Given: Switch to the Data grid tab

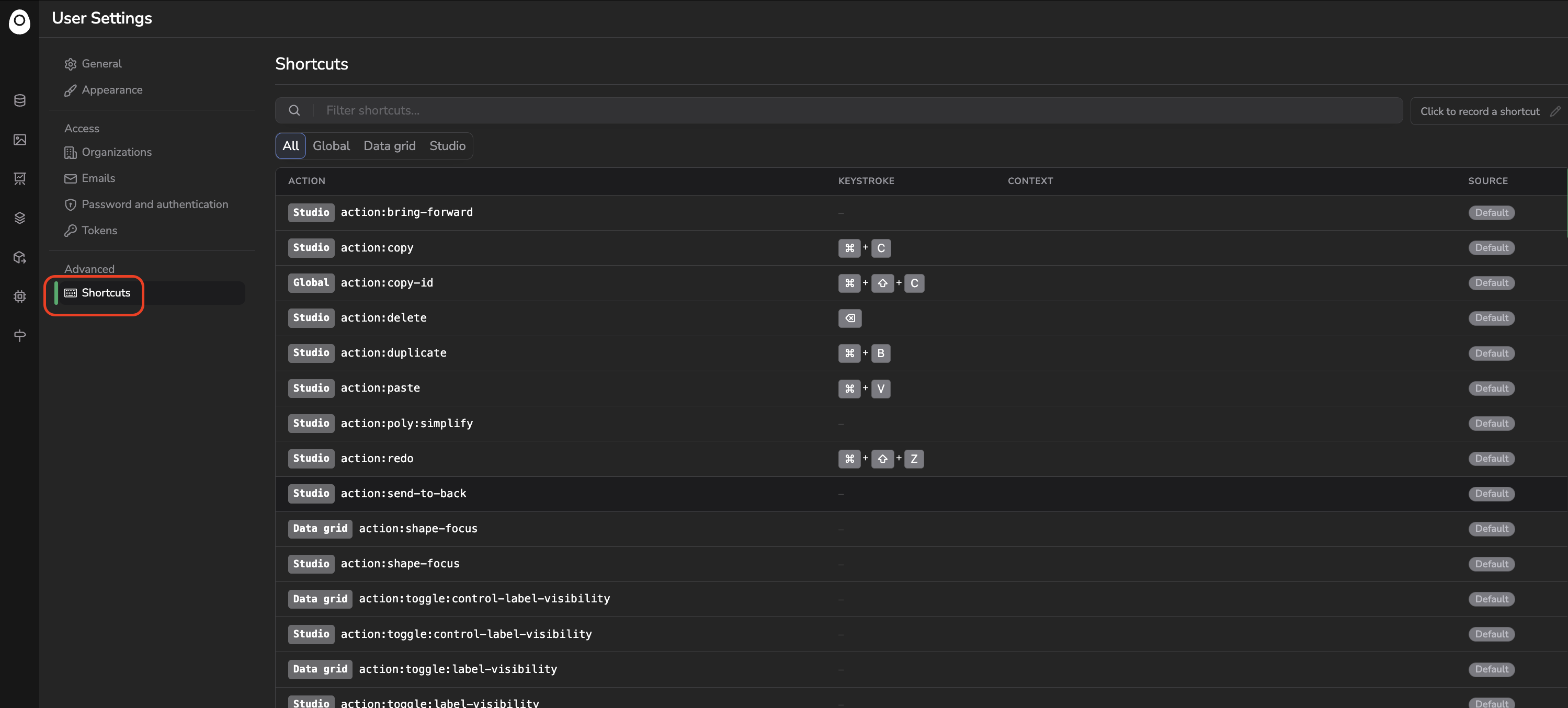Looking at the screenshot, I should 390,145.
